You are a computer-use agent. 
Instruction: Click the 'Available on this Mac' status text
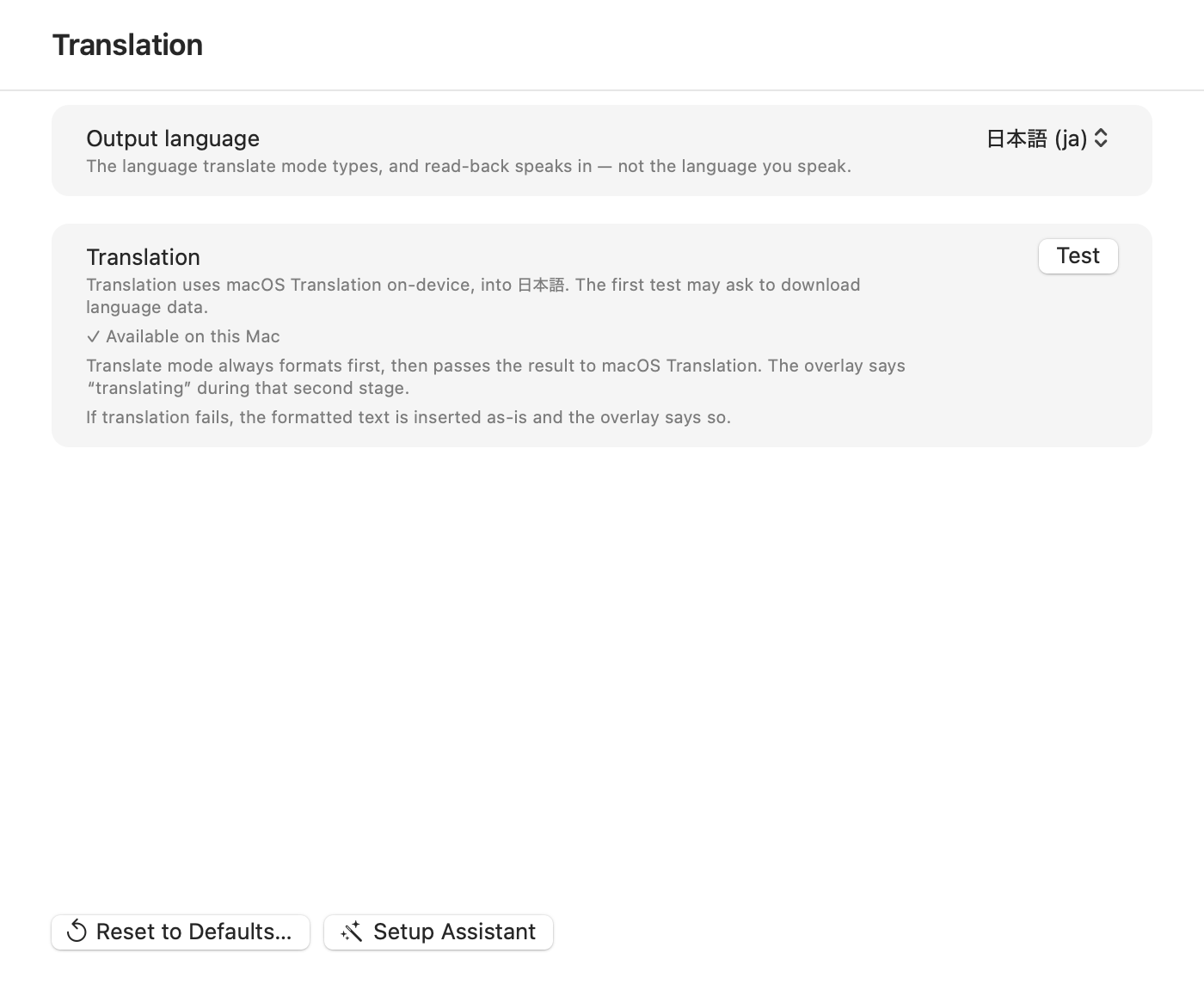[193, 336]
